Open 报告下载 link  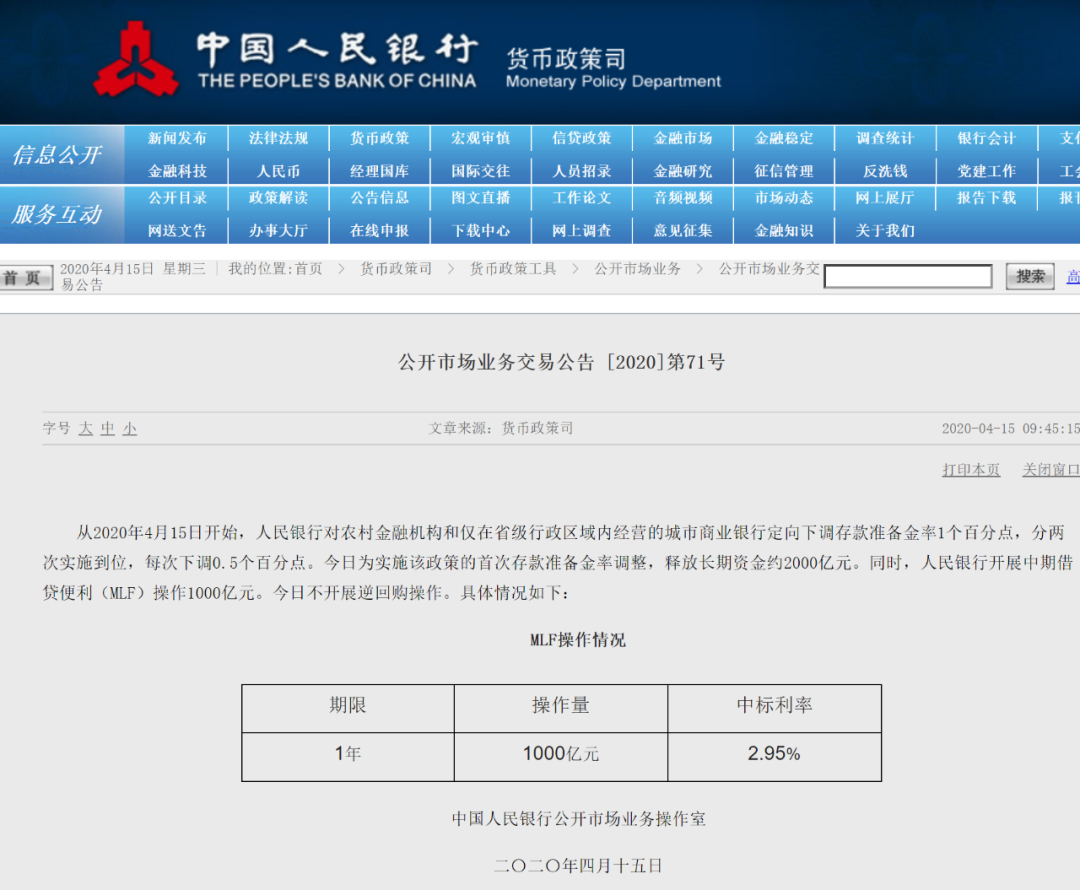[986, 198]
